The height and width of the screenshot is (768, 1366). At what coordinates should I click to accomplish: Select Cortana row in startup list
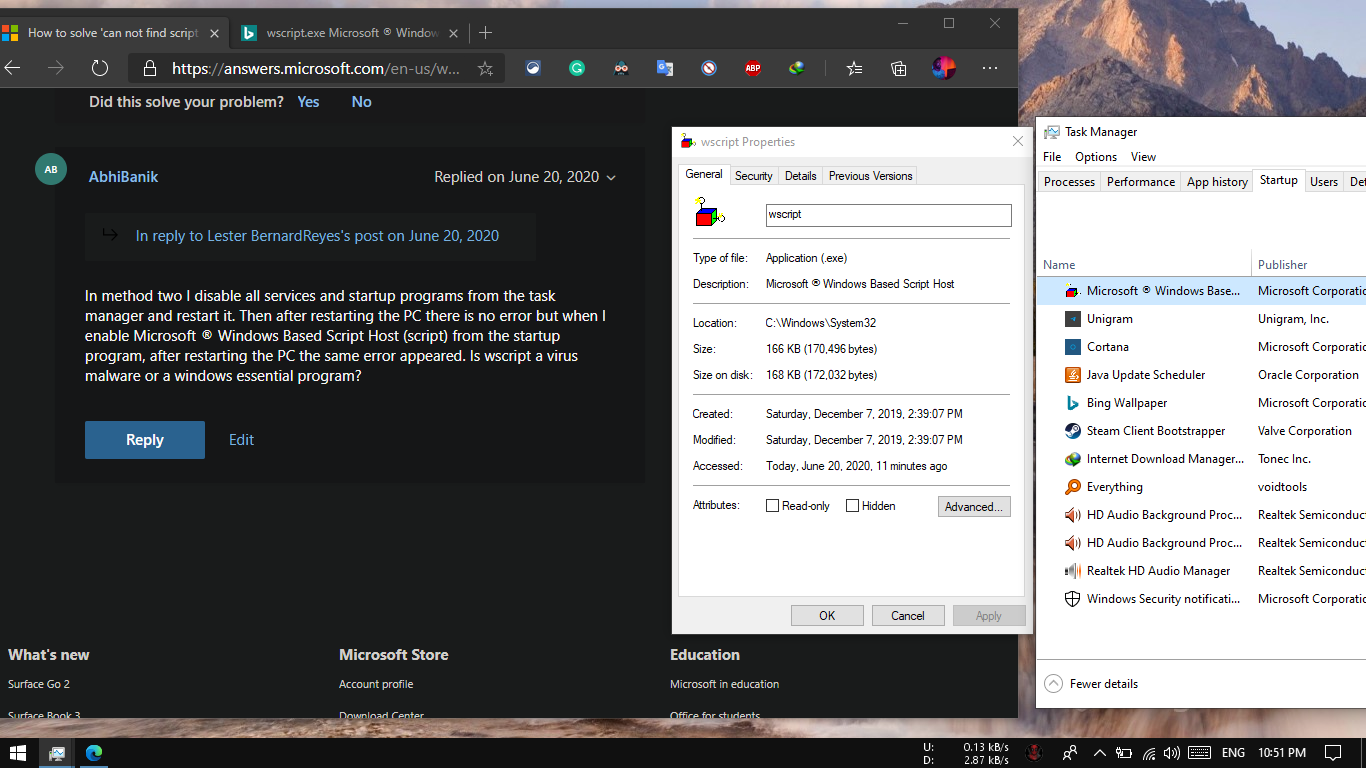tap(1201, 347)
